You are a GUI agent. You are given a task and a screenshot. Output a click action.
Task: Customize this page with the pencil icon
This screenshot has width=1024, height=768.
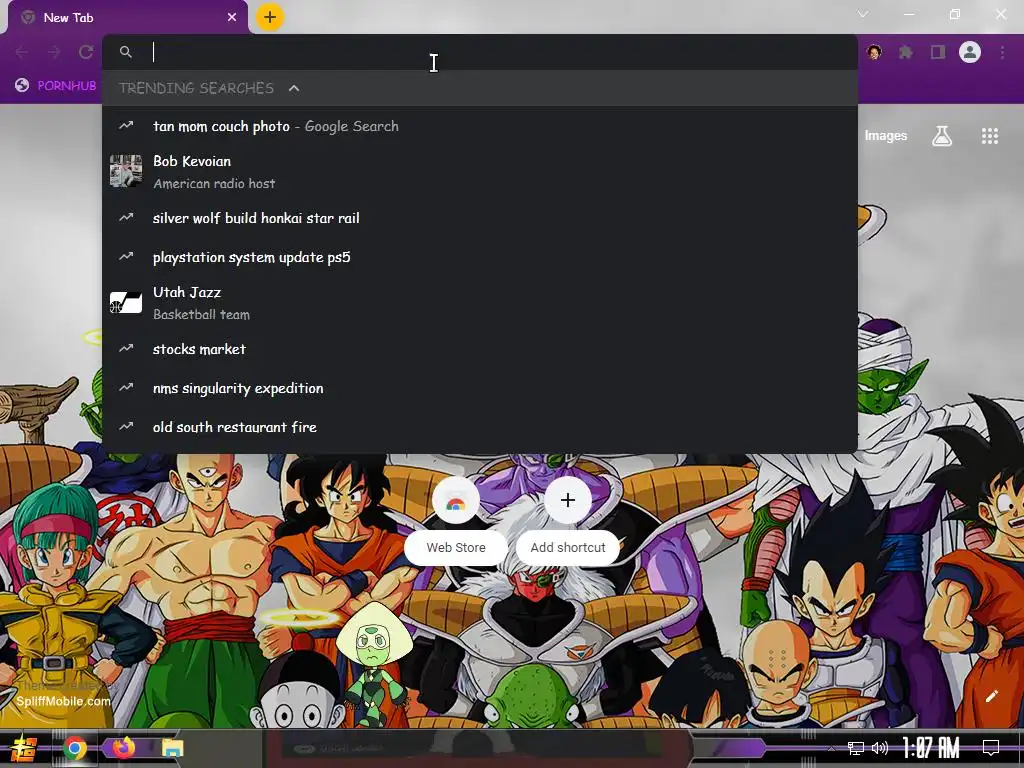point(991,696)
